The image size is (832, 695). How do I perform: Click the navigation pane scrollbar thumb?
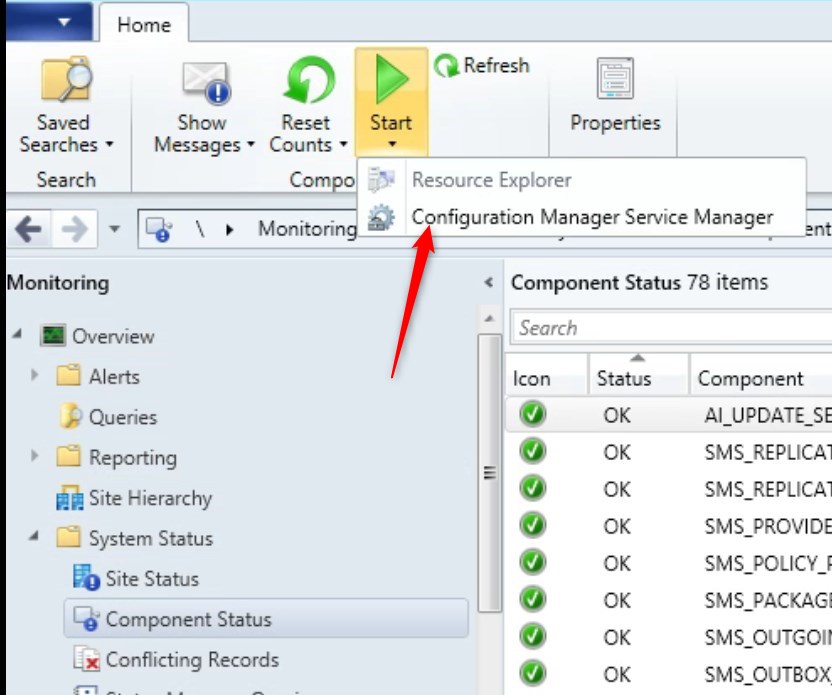tap(489, 472)
